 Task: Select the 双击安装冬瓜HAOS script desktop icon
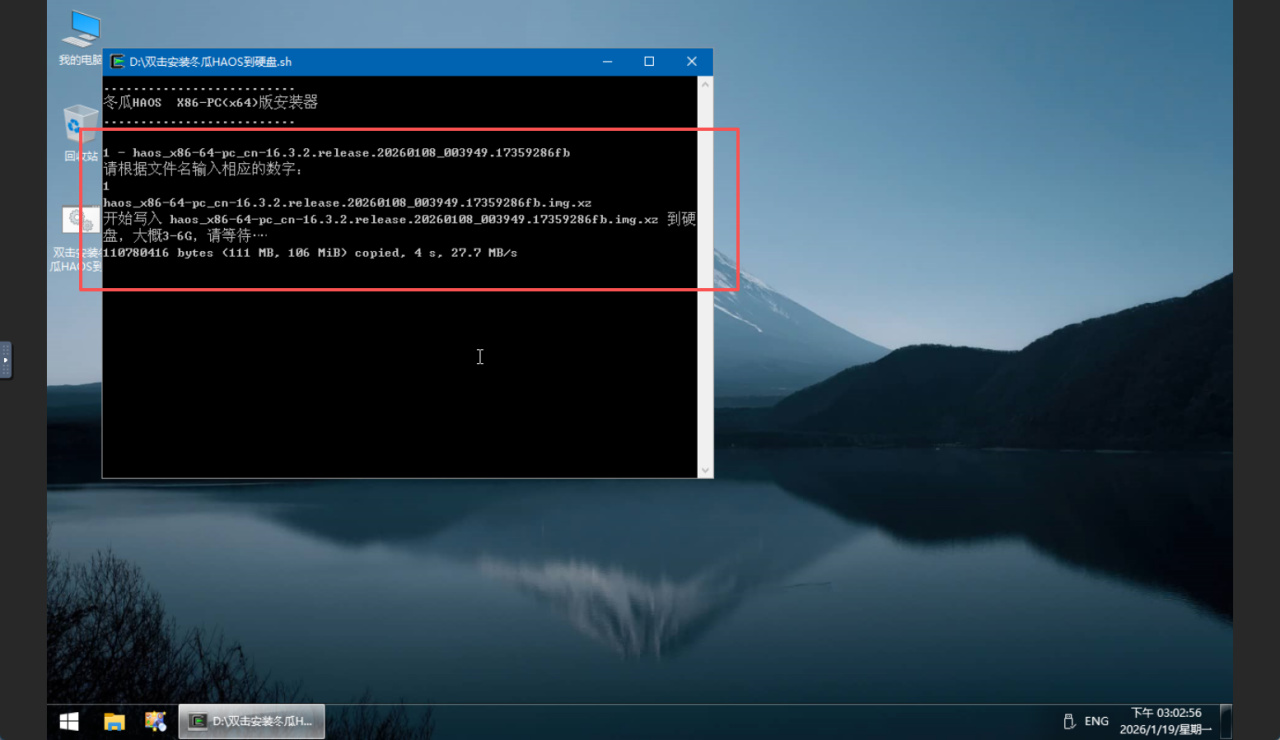coord(78,238)
